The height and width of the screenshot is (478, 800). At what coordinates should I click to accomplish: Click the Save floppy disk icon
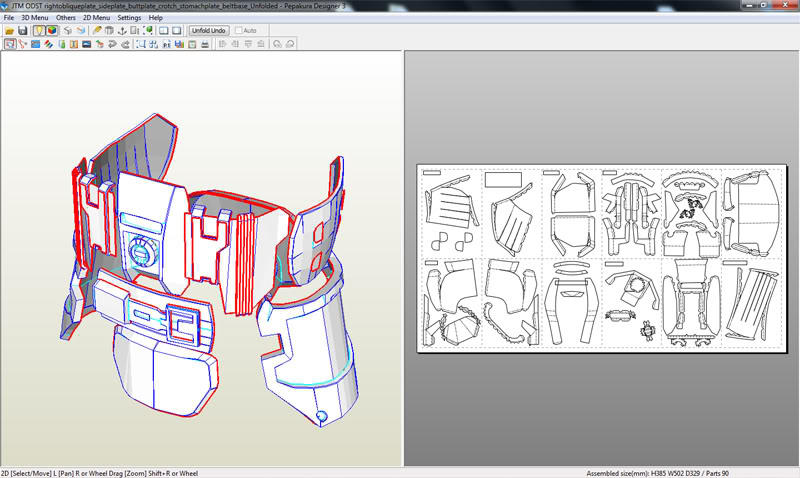click(22, 31)
